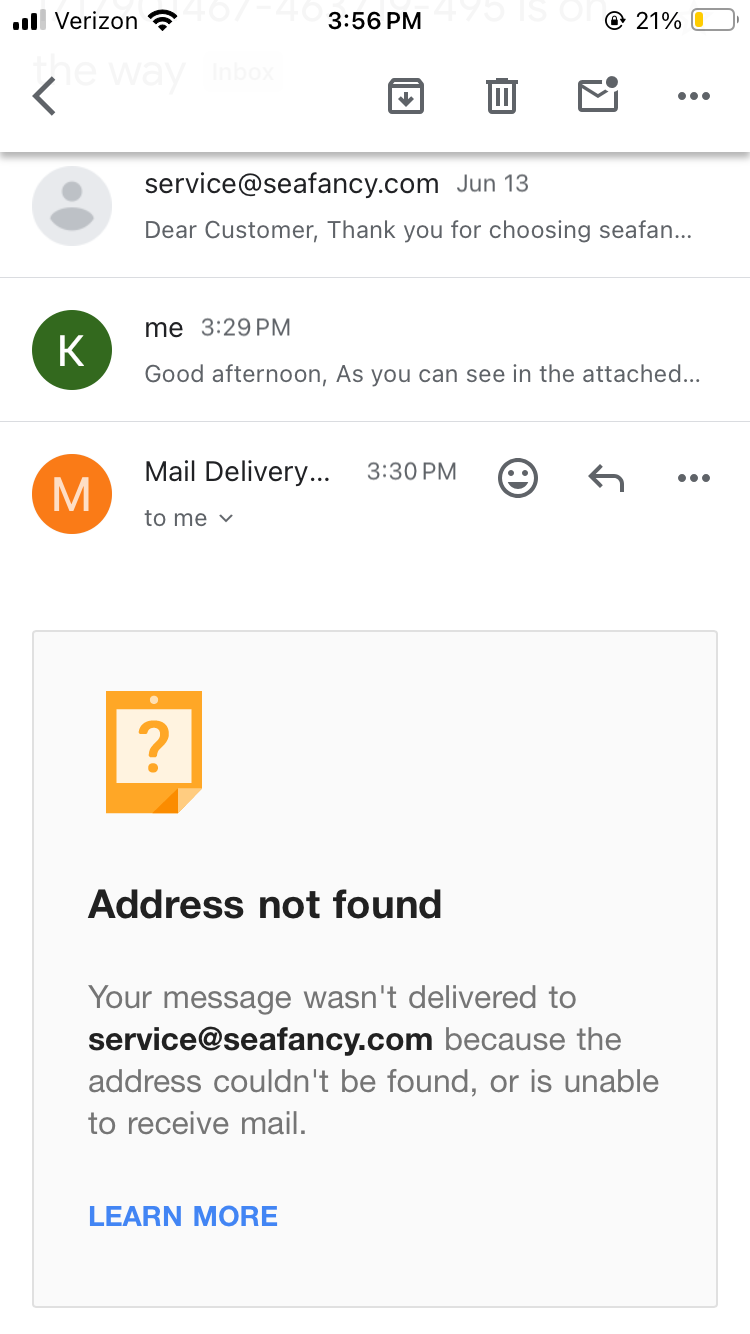The height and width of the screenshot is (1334, 750).
Task: Tap the gray default profile avatar
Action: (72, 206)
